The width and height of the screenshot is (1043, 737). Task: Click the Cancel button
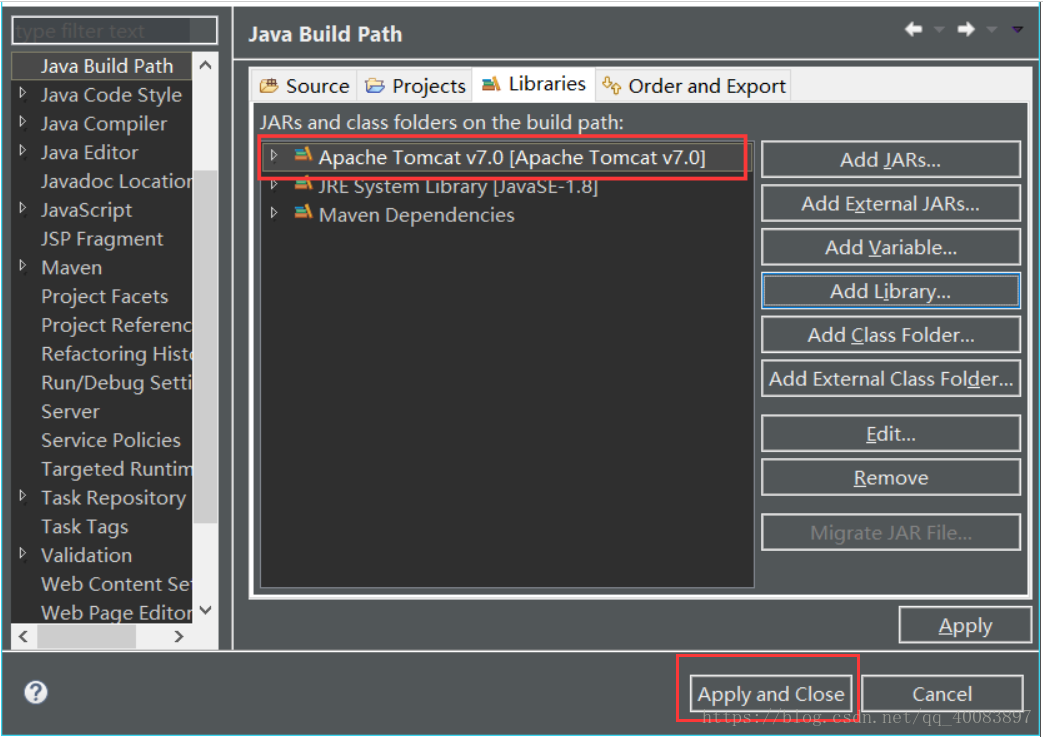tap(942, 694)
